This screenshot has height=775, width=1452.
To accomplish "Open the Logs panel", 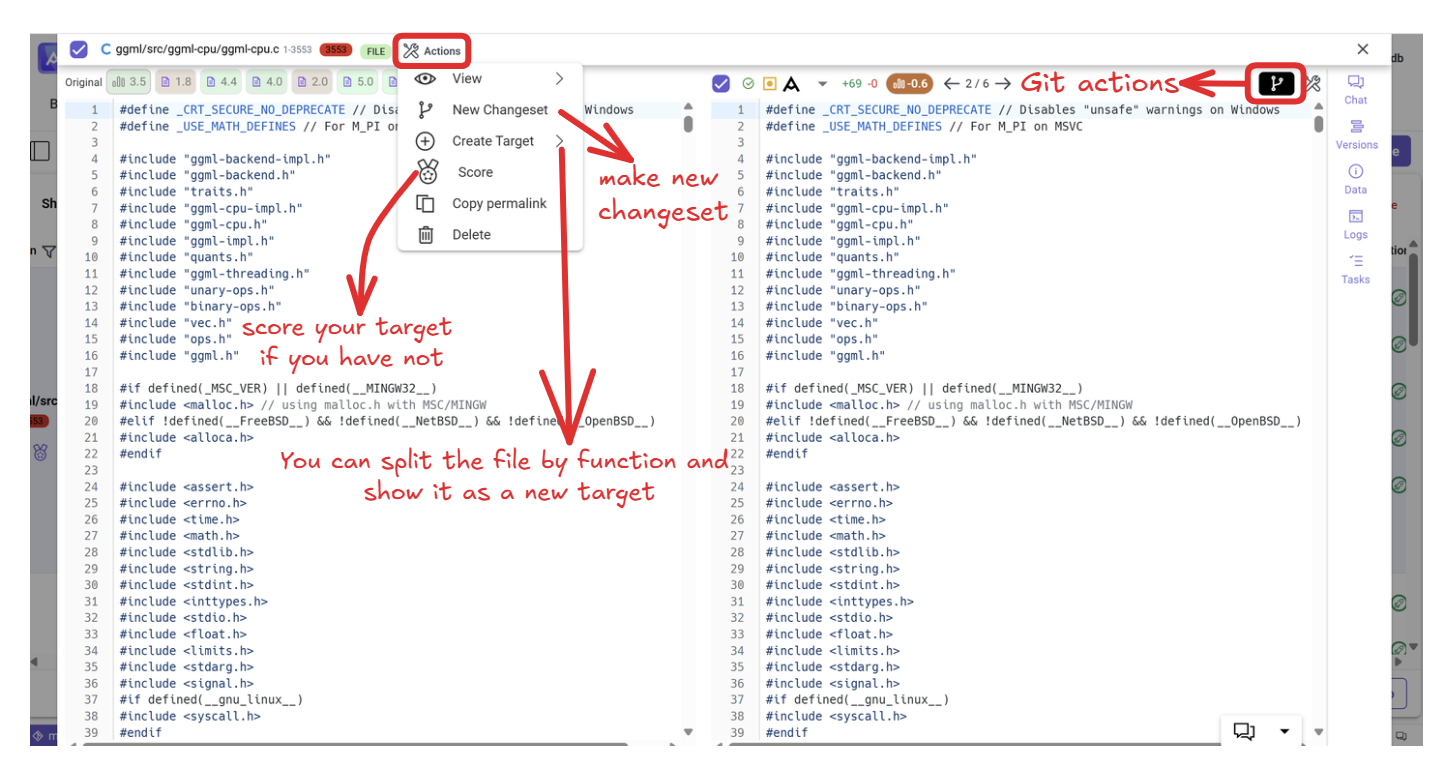I will coord(1355,224).
